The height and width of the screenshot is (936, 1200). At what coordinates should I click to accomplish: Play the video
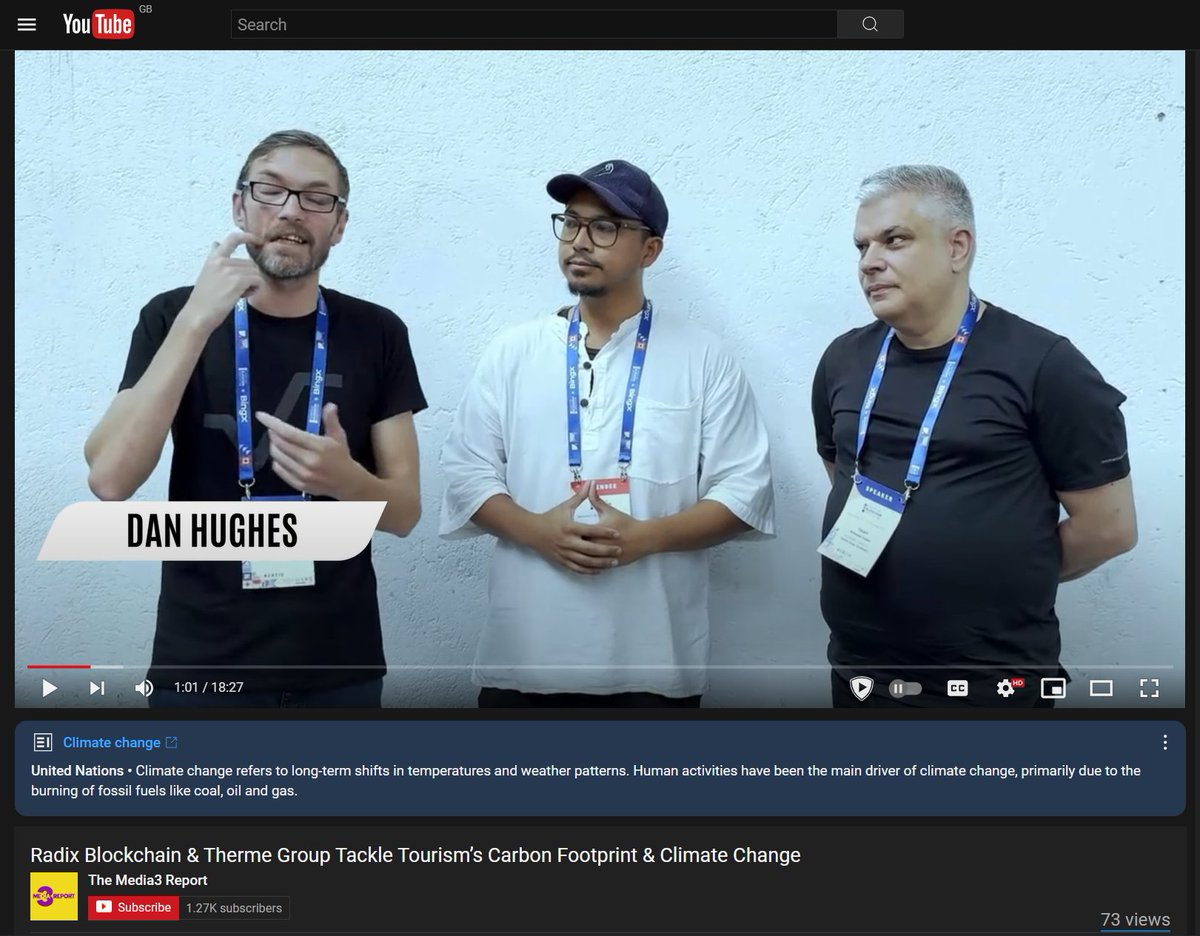click(49, 687)
